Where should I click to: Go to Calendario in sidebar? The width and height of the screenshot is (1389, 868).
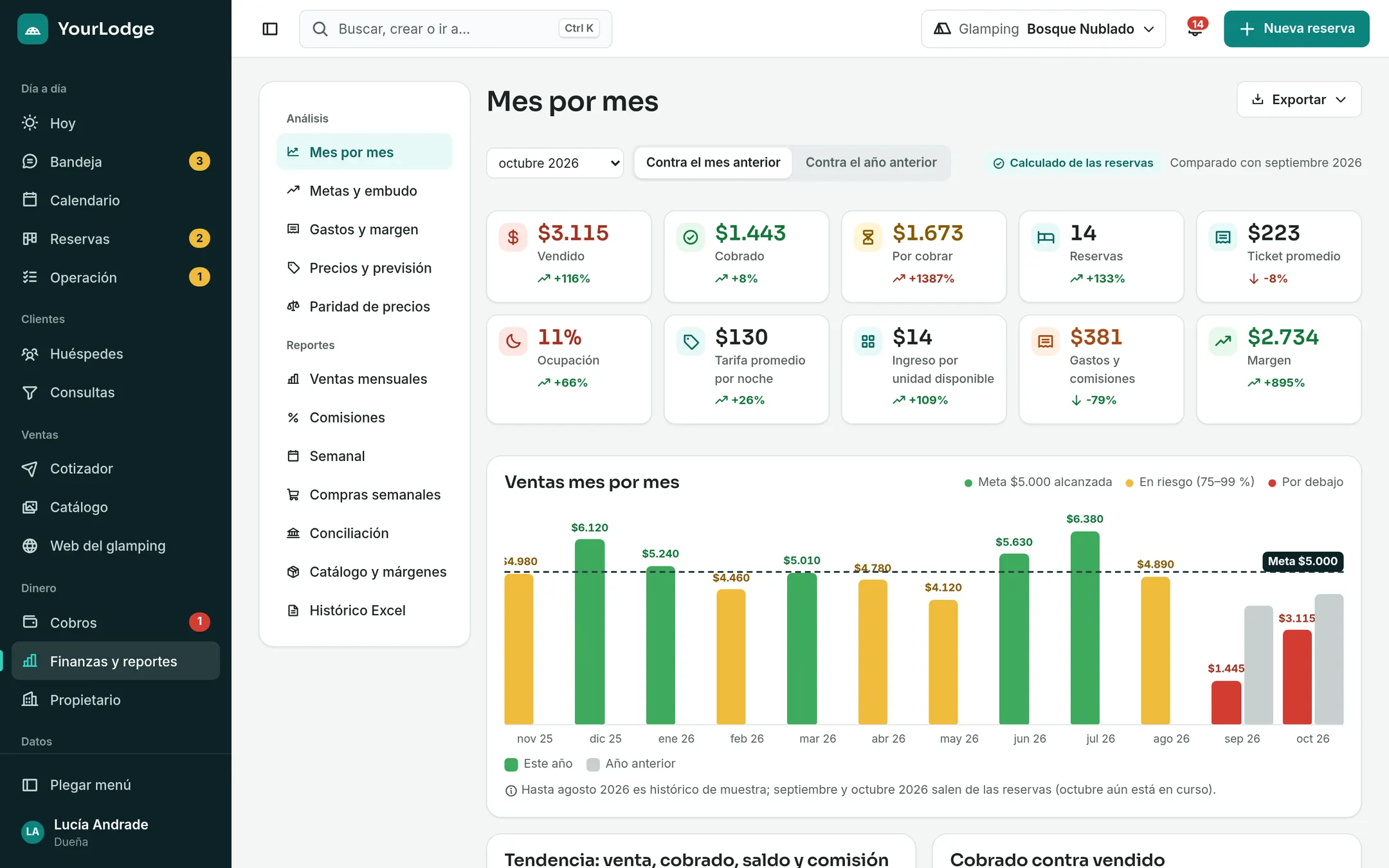click(116, 200)
